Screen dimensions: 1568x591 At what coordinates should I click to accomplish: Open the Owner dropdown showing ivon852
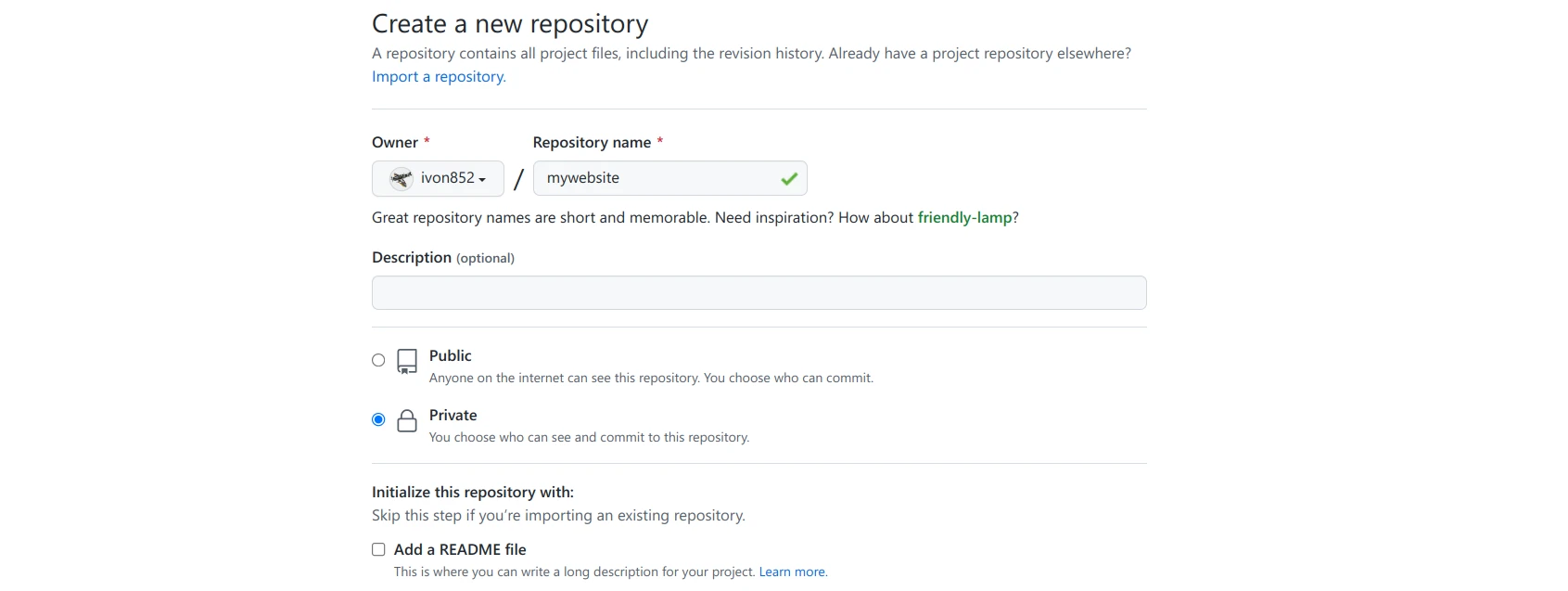tap(438, 178)
